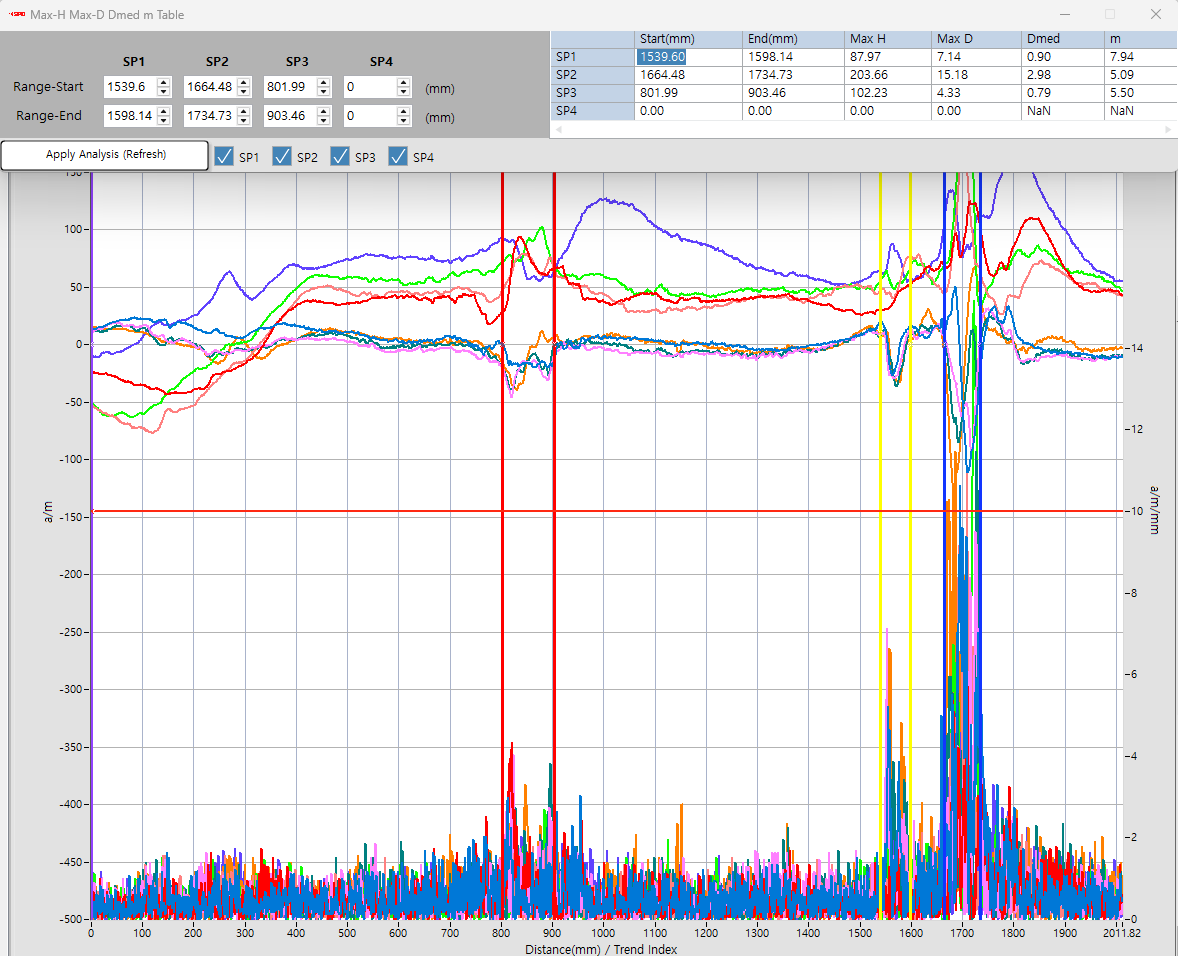Decrease SP2 Range-End using down arrow
The image size is (1178, 956).
244,121
